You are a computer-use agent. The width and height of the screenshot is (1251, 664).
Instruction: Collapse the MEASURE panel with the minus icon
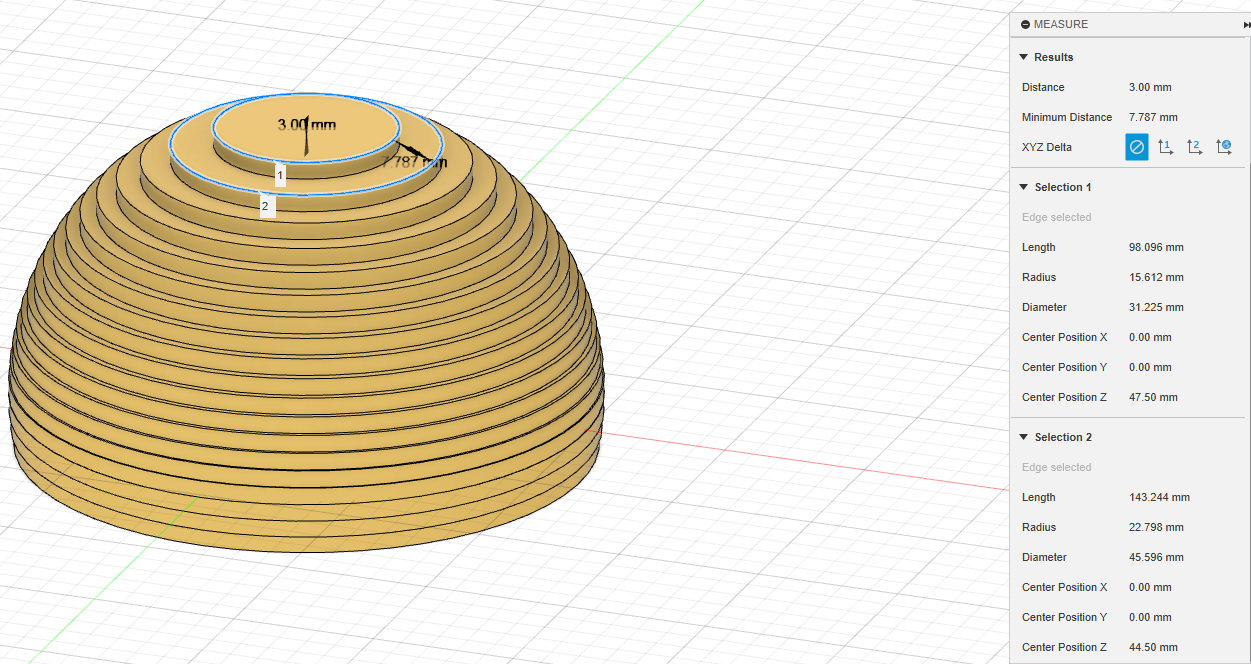point(1025,24)
